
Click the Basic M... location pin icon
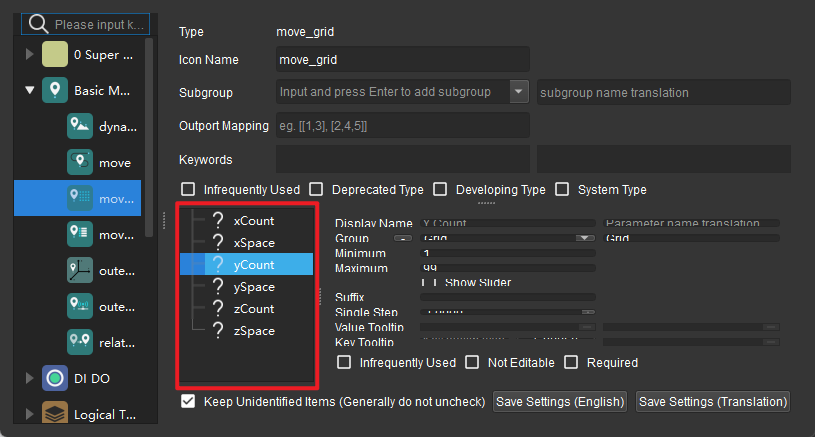[55, 91]
